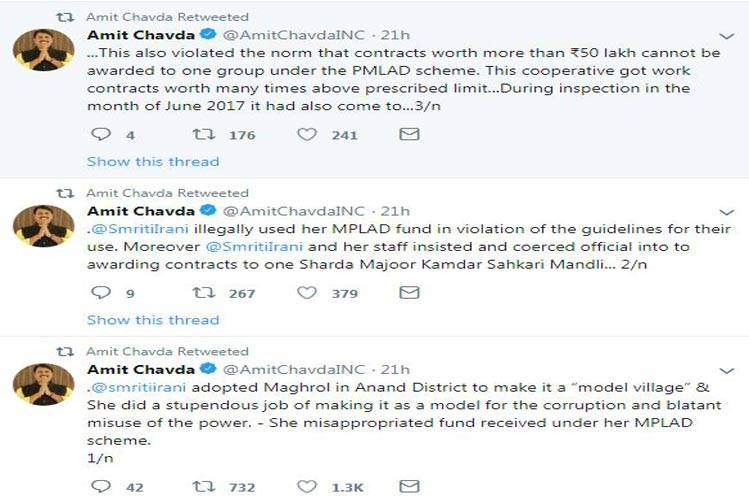Screen dimensions: 749x500
Task: Like the 3/n tweet with 241 likes
Action: [x=308, y=134]
